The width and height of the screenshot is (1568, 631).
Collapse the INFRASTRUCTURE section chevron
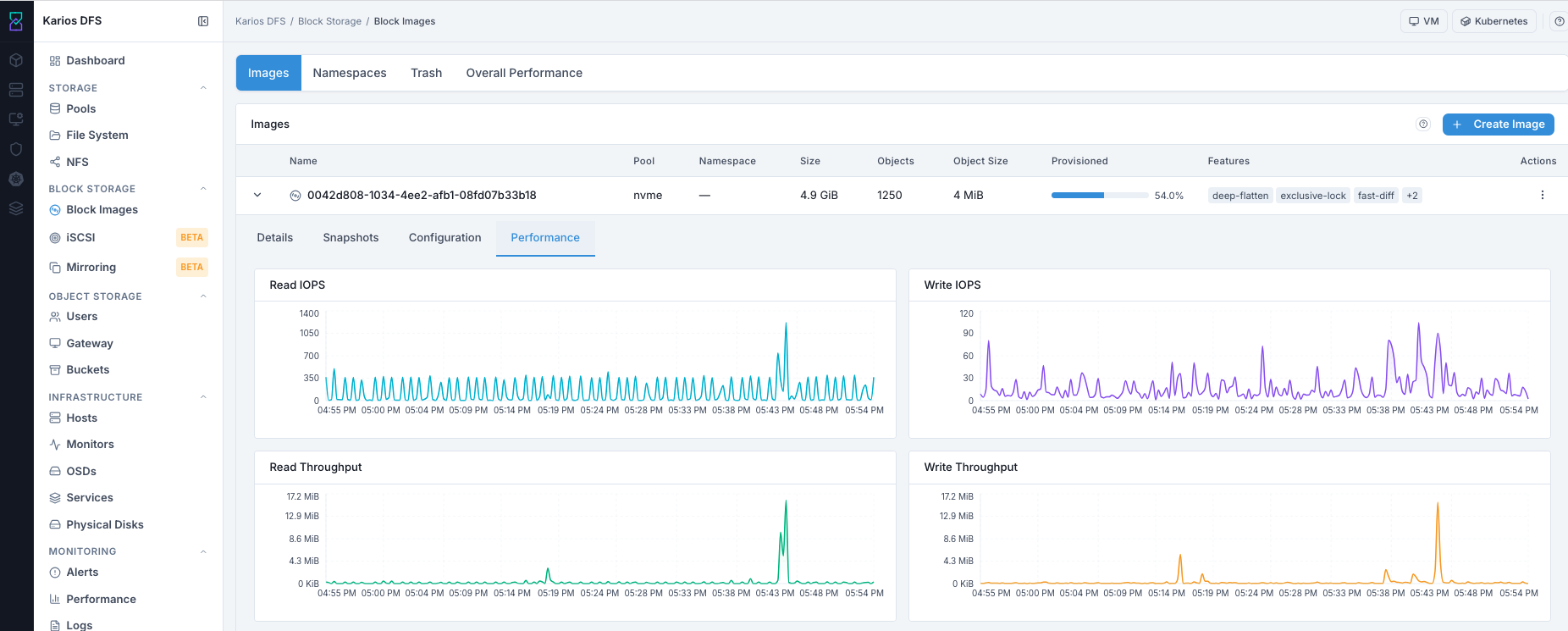pos(203,397)
